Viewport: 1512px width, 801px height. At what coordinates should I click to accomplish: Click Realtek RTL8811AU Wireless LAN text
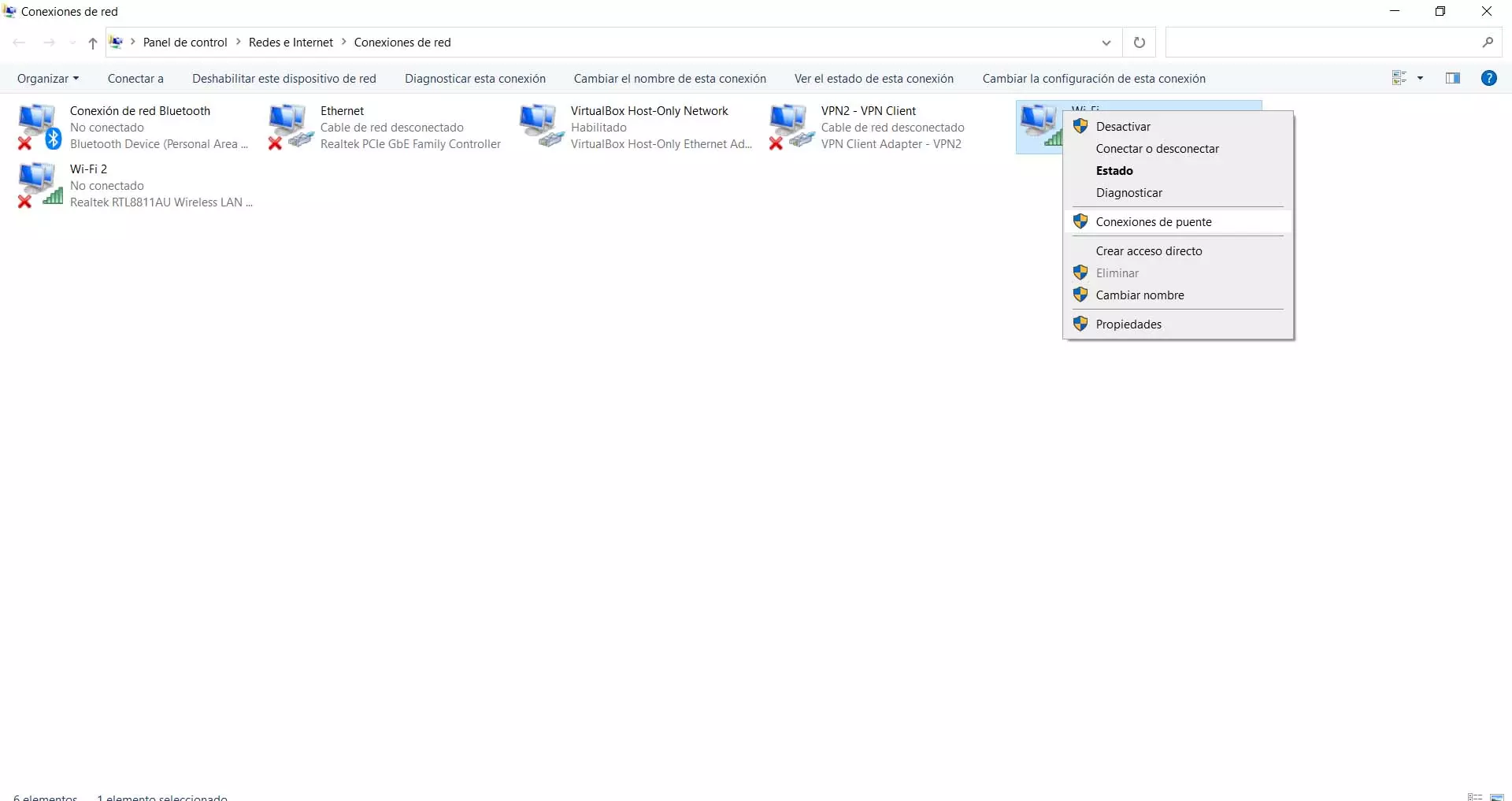(x=161, y=202)
